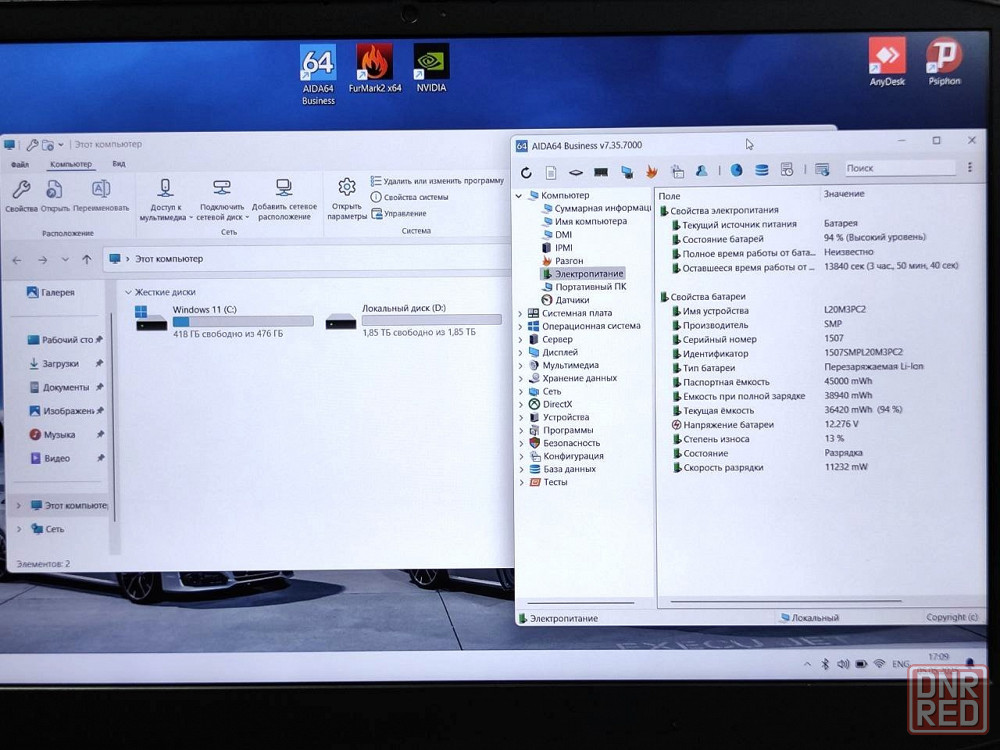
Task: Click memory module icon in AIDA64 toolbar
Action: tap(601, 172)
